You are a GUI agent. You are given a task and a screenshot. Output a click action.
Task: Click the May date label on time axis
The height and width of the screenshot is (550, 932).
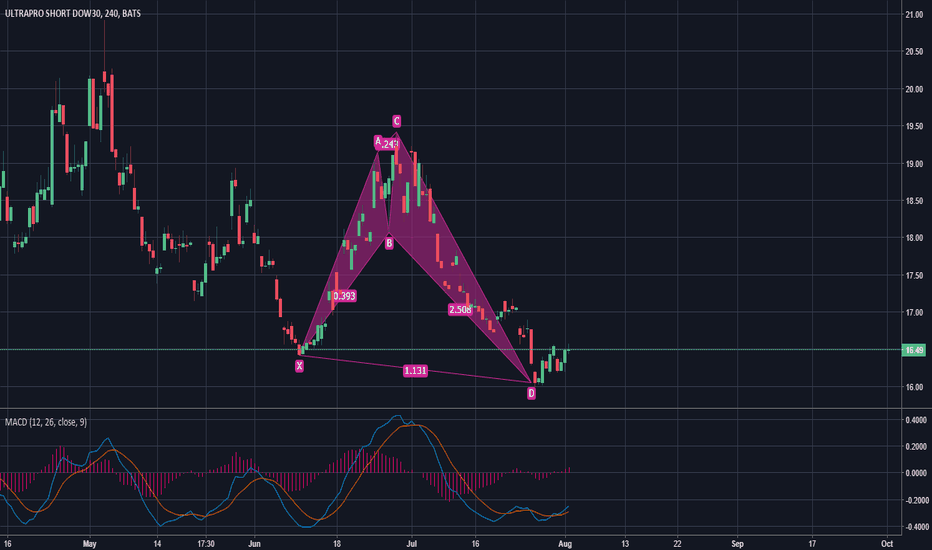[90, 543]
